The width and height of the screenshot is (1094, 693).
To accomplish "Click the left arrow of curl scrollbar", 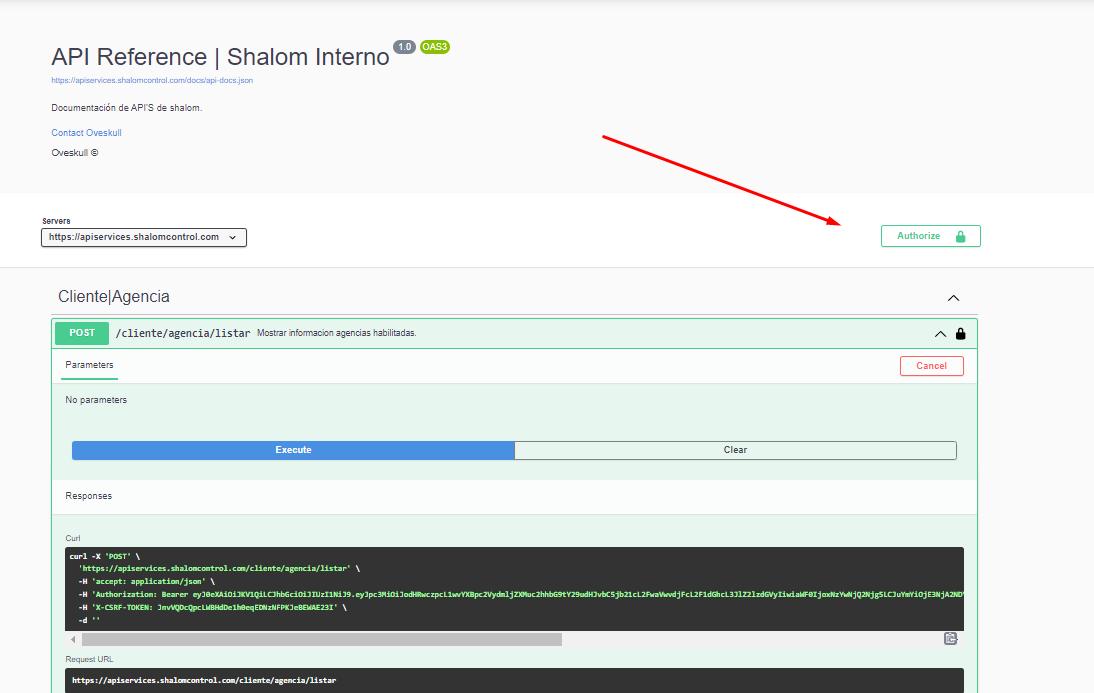I will [73, 639].
